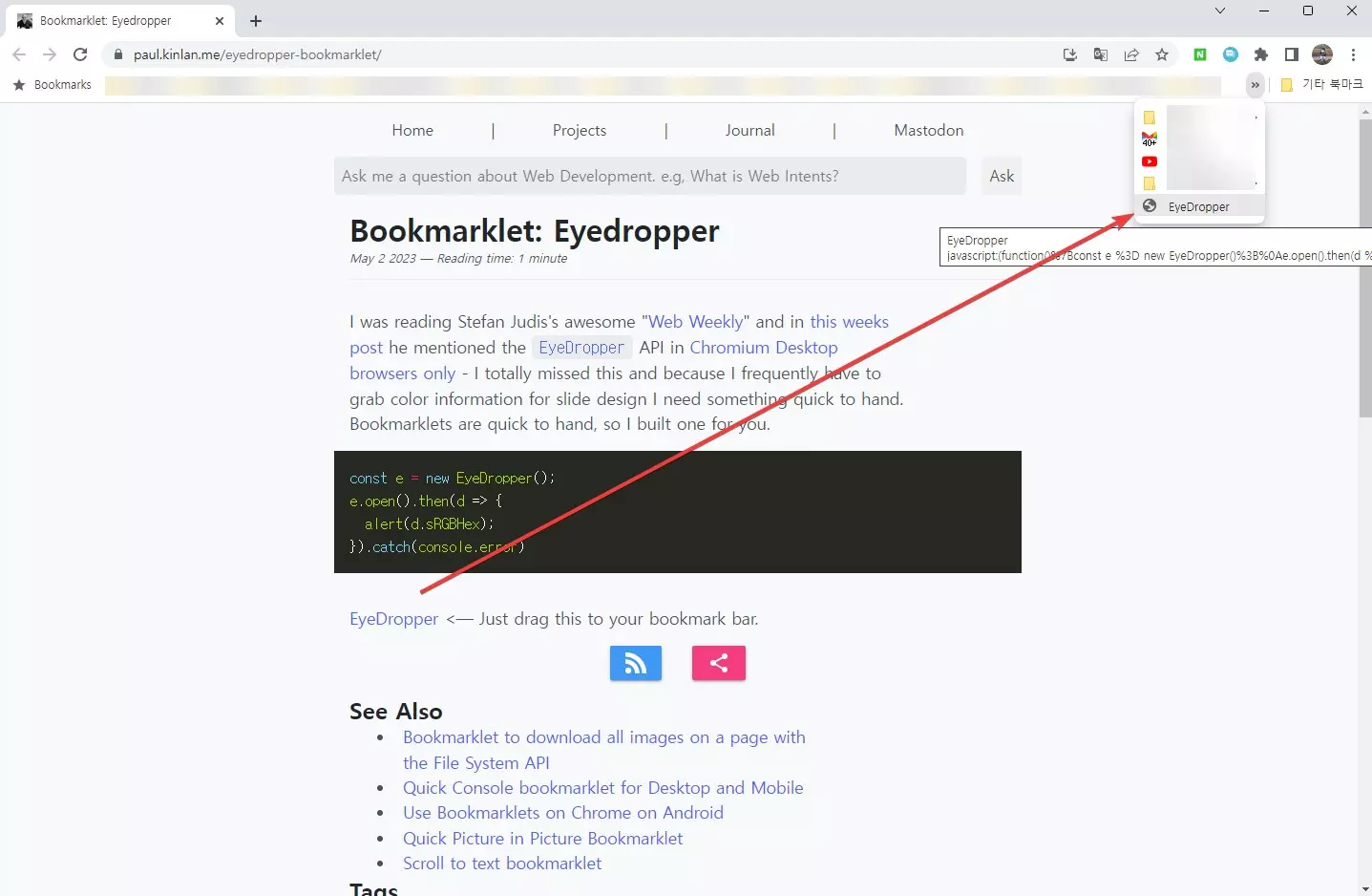Open the Extensions puzzle piece menu
The height and width of the screenshot is (896, 1372).
(1261, 54)
